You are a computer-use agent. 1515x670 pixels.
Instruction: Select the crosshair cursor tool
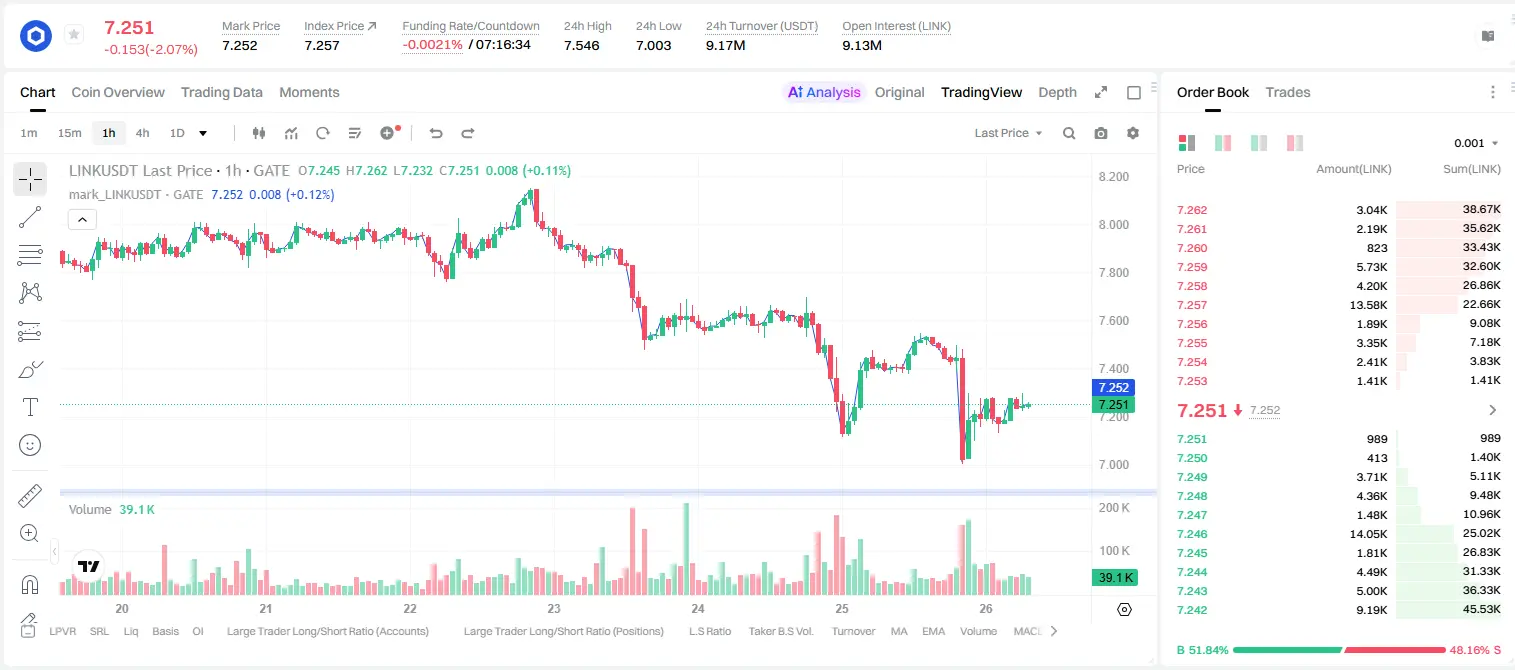pyautogui.click(x=30, y=179)
